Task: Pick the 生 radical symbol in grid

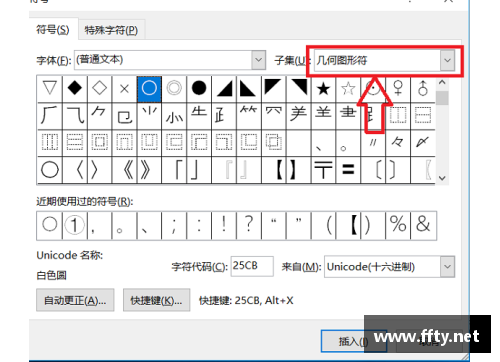Action: click(199, 116)
